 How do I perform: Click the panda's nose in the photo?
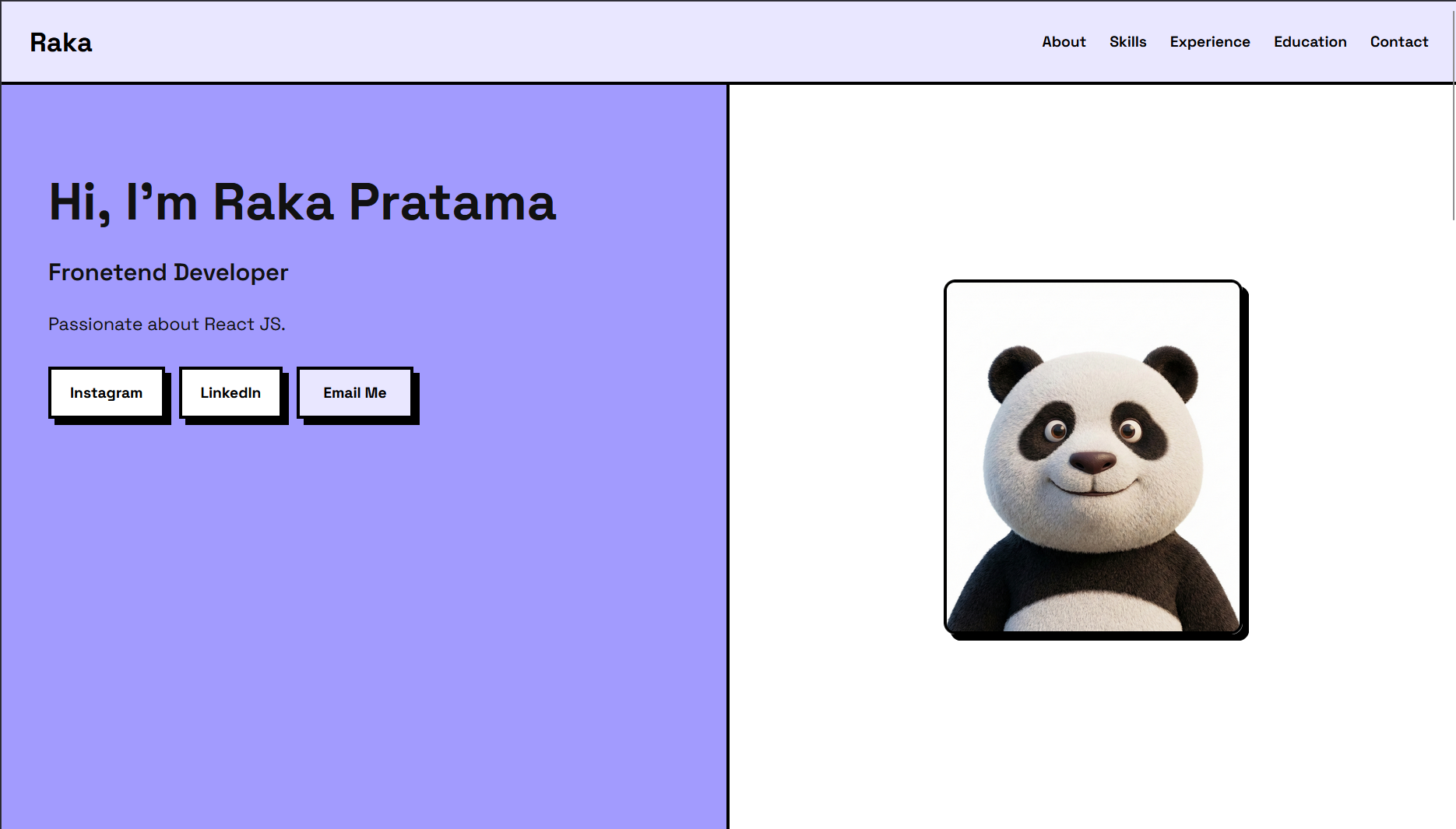1092,462
